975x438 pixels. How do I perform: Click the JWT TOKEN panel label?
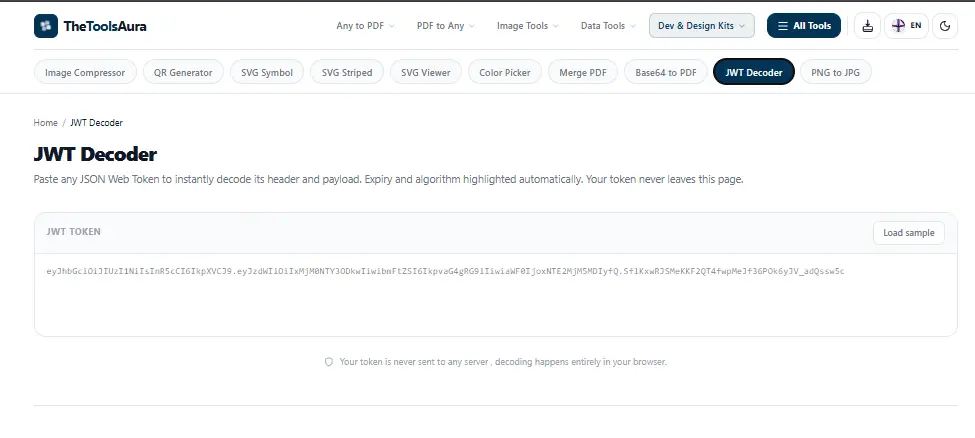(x=73, y=231)
